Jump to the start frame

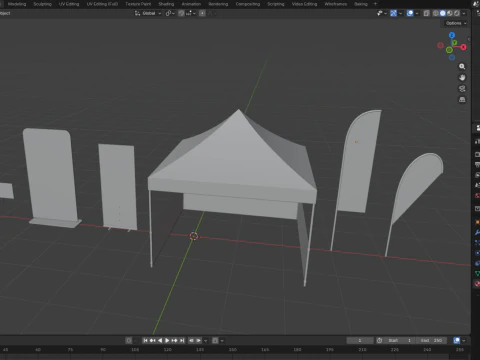pyautogui.click(x=145, y=340)
